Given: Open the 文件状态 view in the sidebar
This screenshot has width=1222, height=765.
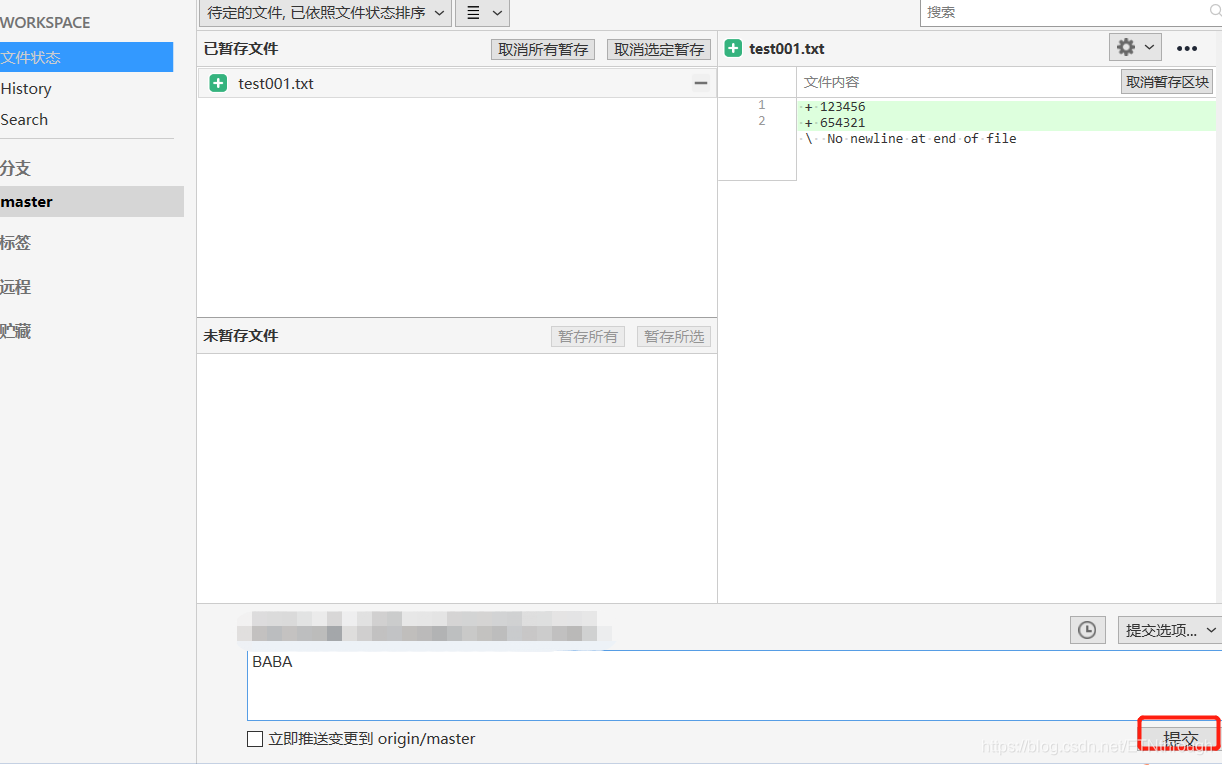Looking at the screenshot, I should click(x=86, y=57).
